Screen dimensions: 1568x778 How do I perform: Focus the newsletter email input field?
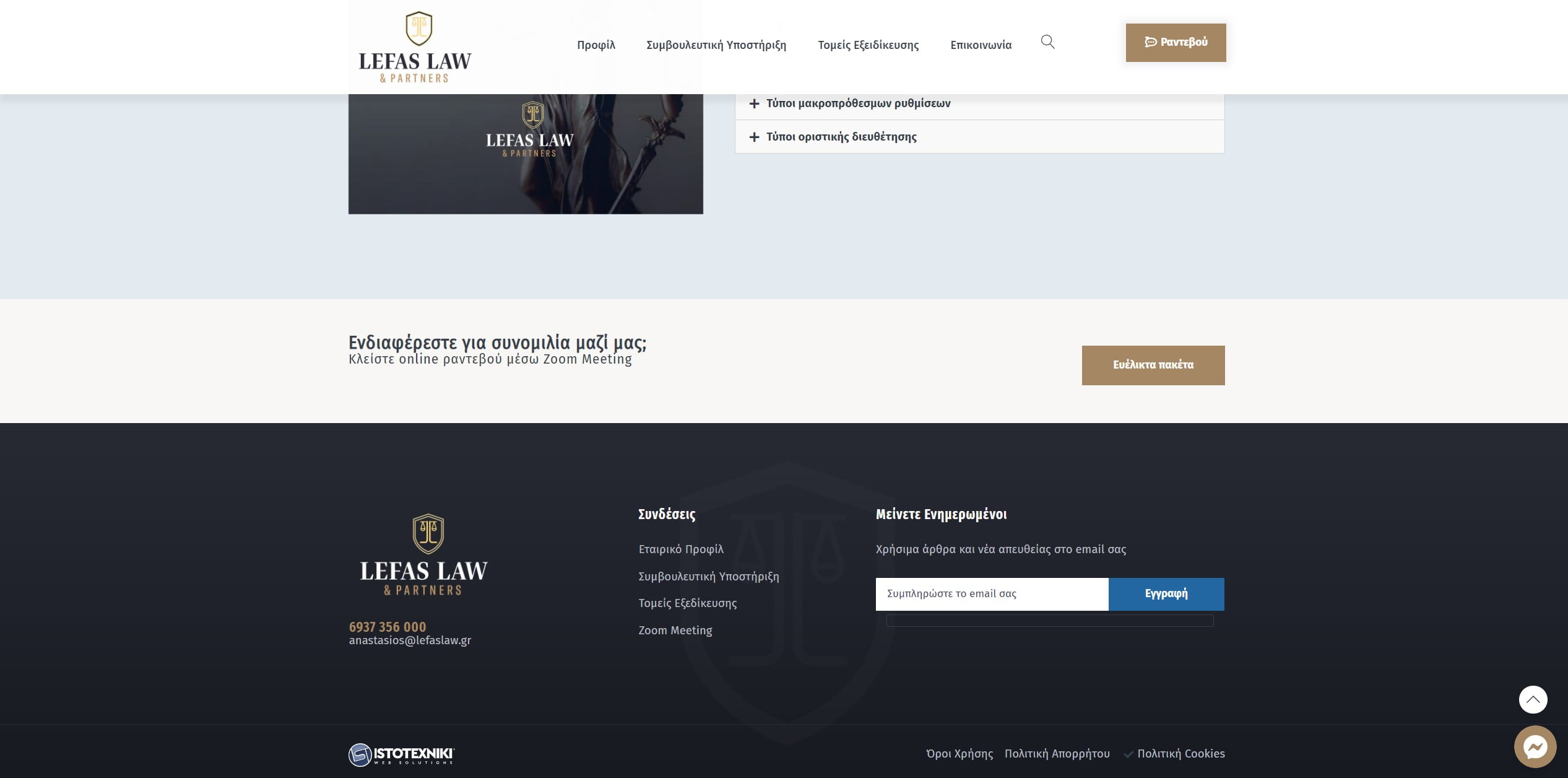click(992, 593)
